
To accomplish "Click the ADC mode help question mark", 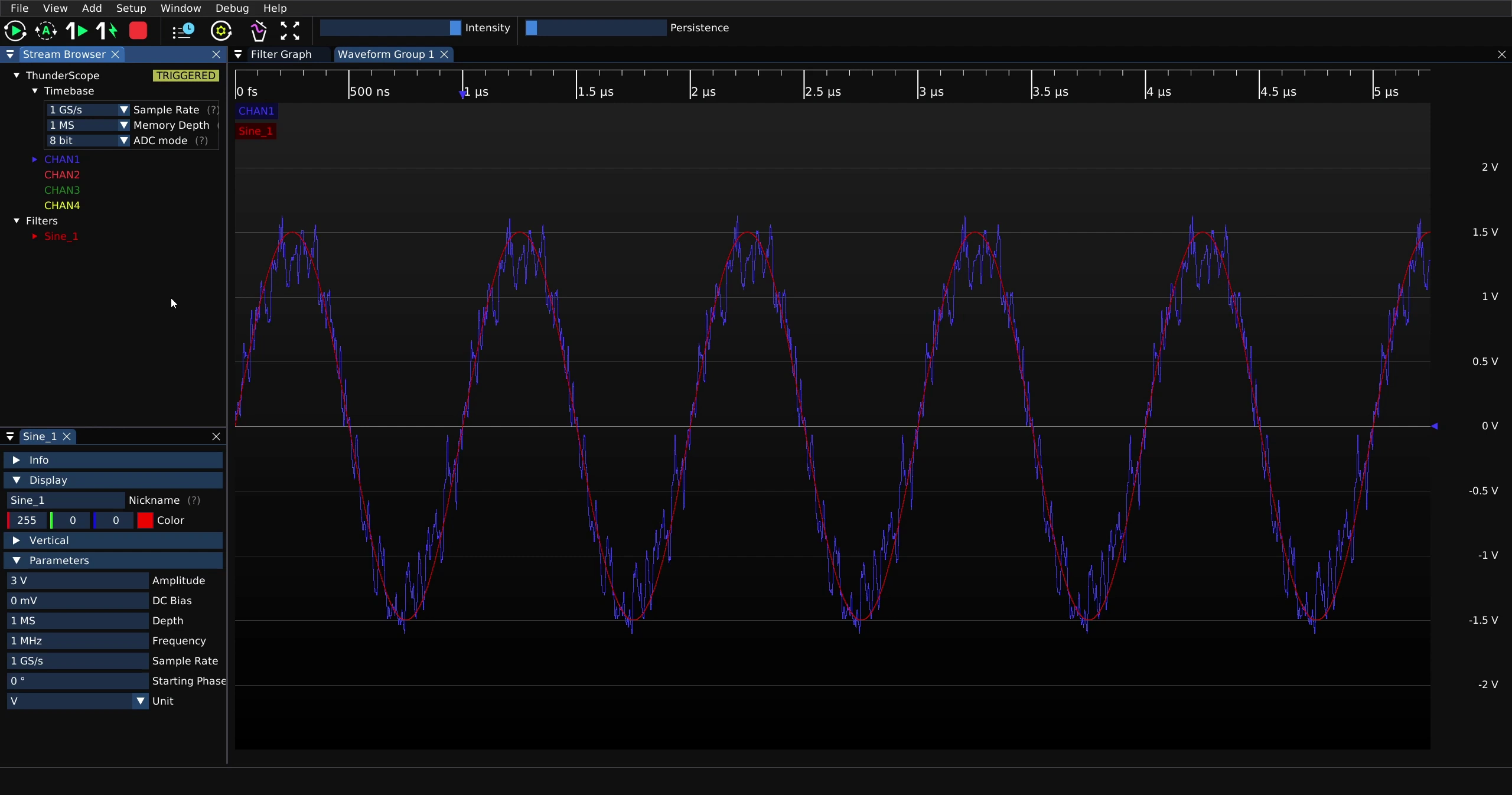I will click(201, 141).
